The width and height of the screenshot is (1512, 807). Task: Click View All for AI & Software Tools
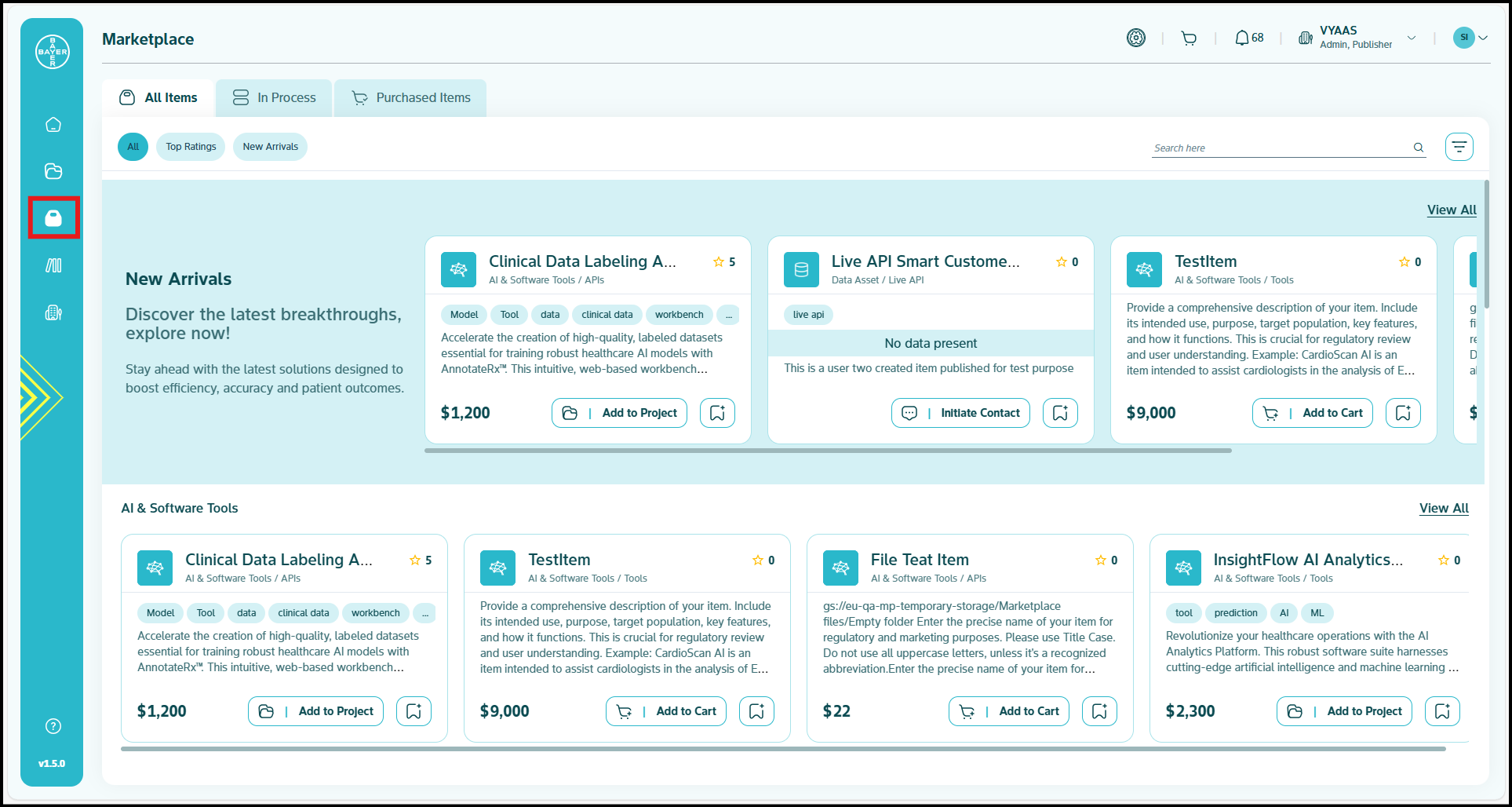1443,508
